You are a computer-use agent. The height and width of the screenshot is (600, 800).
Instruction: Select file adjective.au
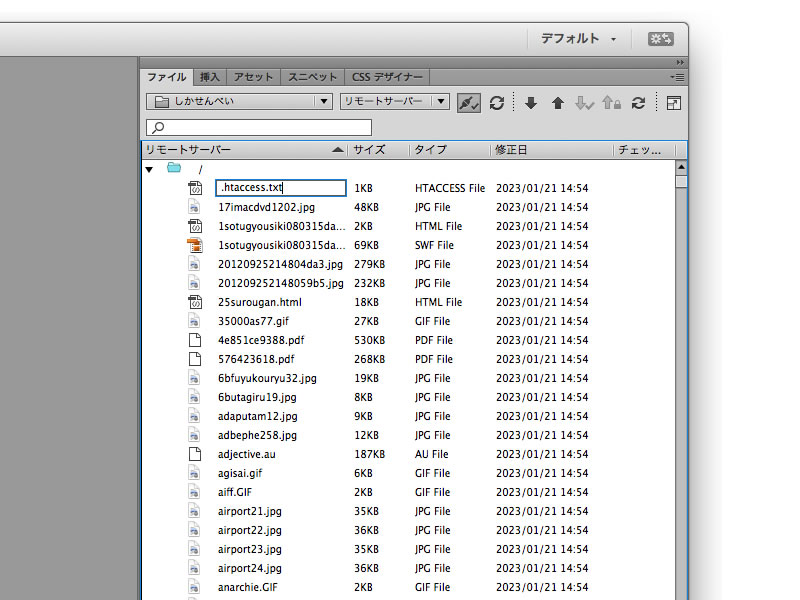246,454
